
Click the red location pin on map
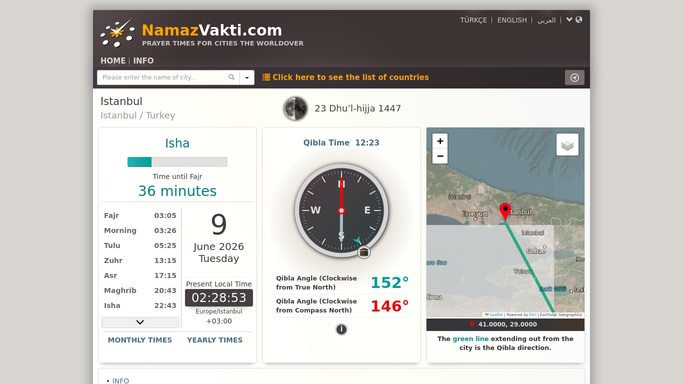coord(505,211)
